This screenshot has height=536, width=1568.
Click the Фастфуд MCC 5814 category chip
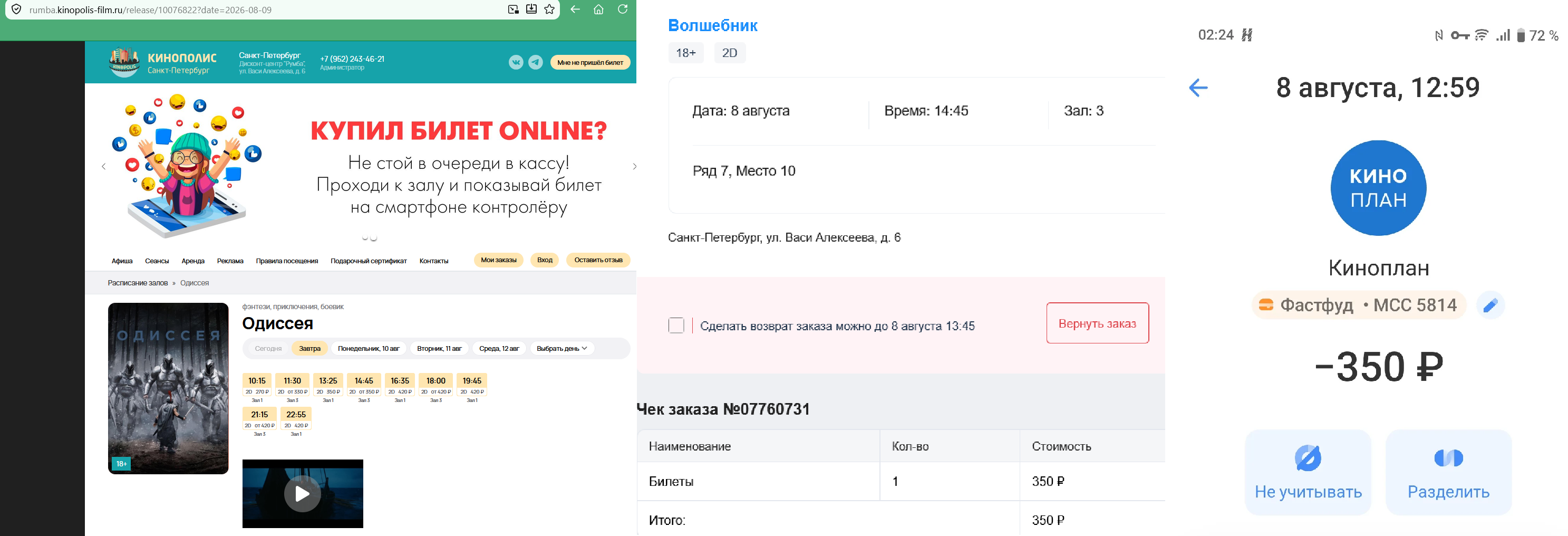(1359, 305)
